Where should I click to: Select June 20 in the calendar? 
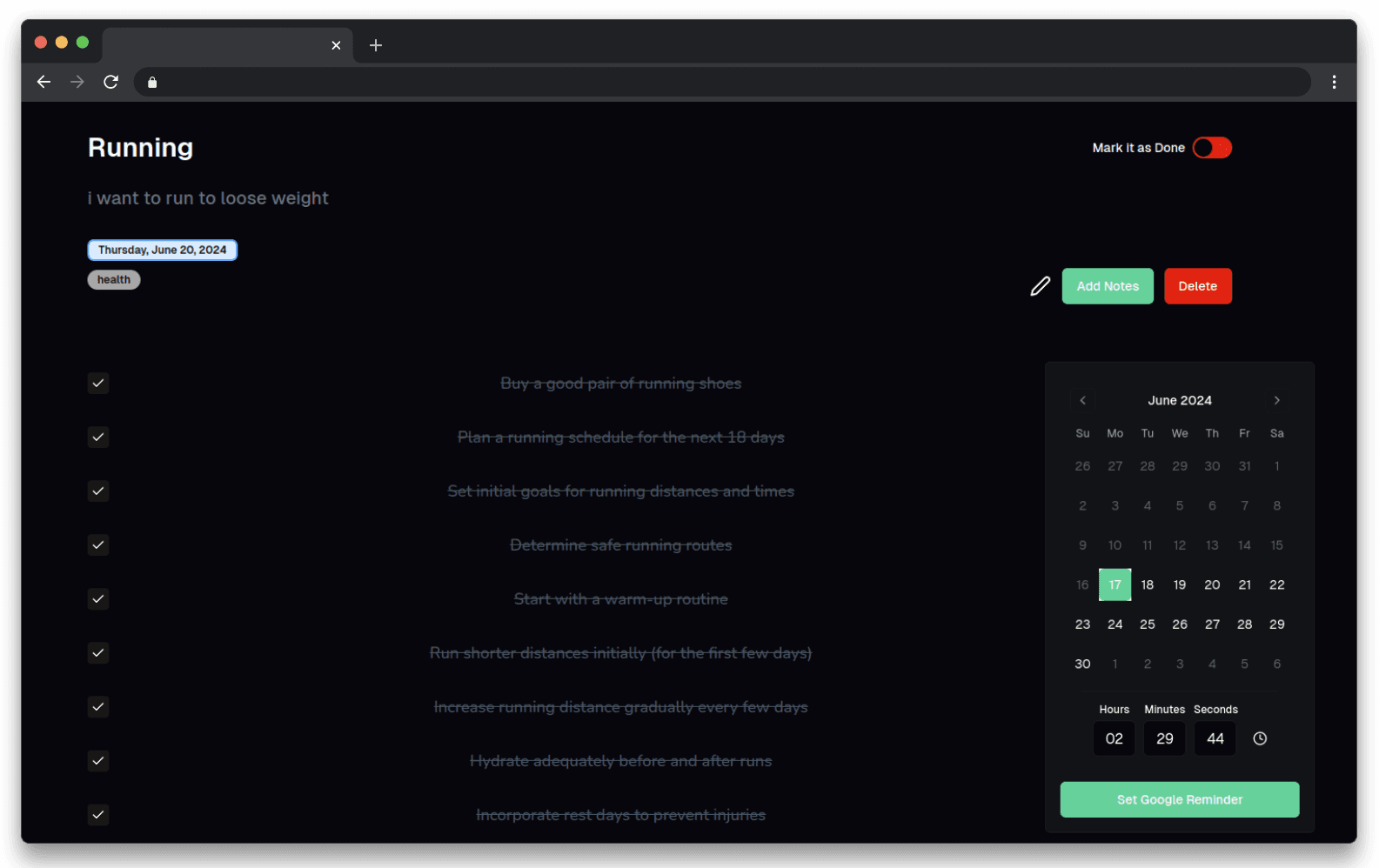click(x=1211, y=584)
